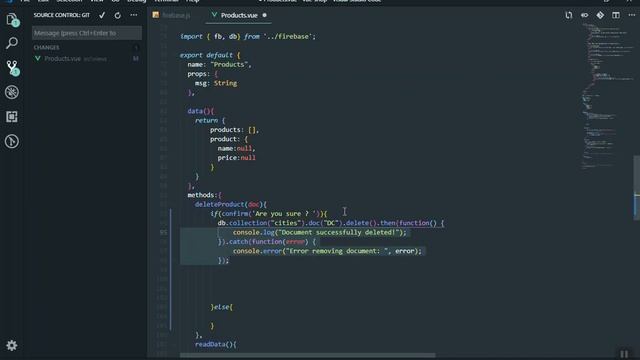Click the 'deleteProduct(doc){' method line

231,204
